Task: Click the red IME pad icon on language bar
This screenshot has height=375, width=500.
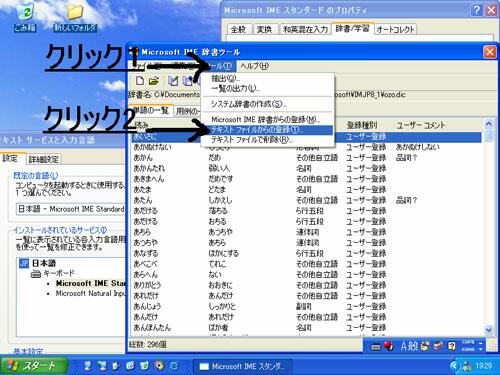Action: tap(389, 346)
